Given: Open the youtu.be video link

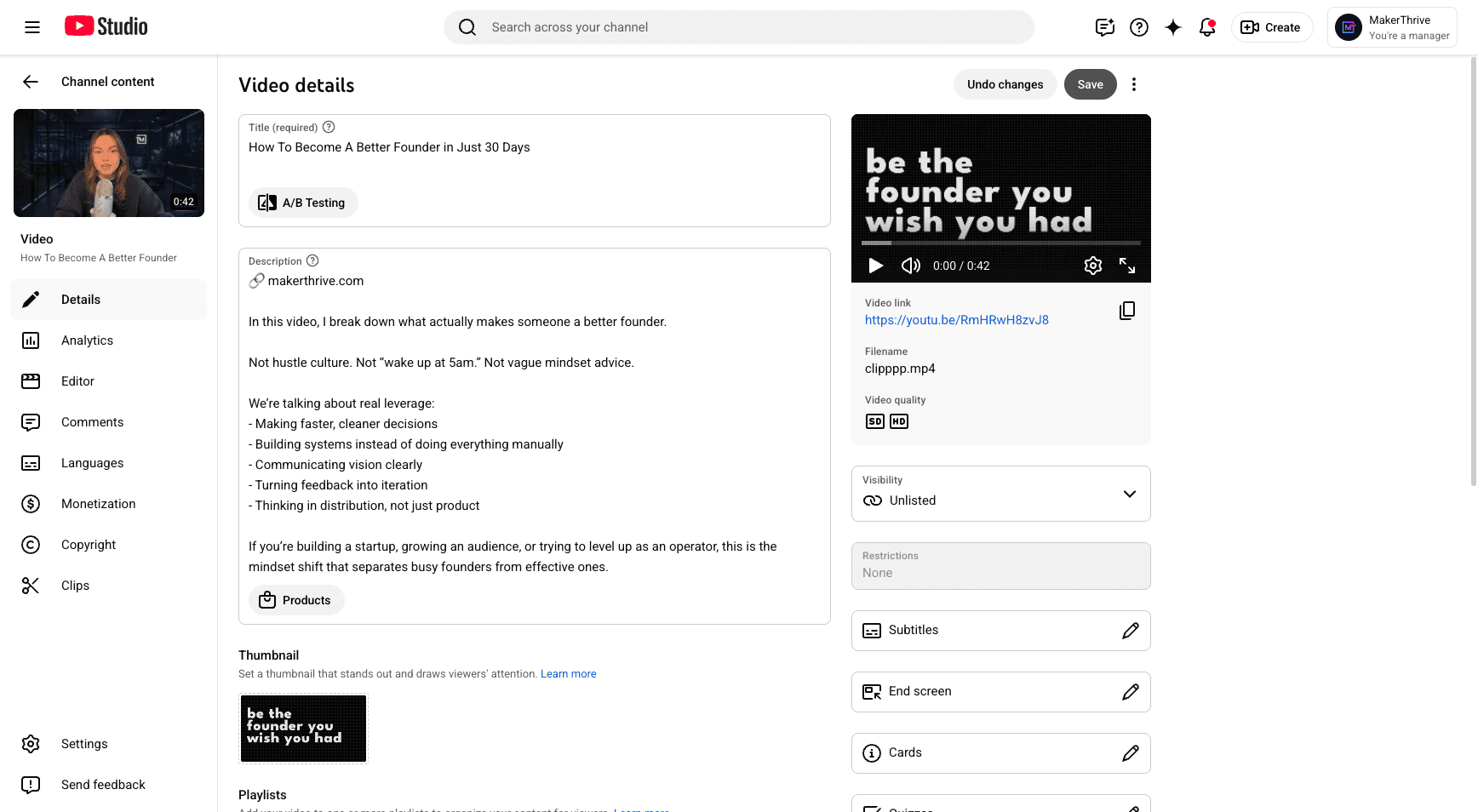Looking at the screenshot, I should coord(957,320).
